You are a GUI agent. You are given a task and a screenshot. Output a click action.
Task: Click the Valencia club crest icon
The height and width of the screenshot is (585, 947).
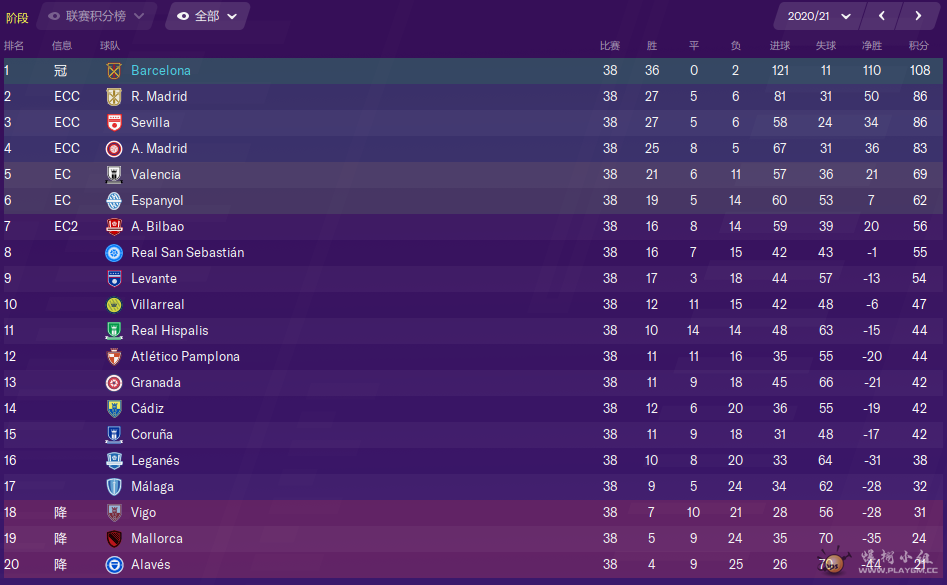[114, 174]
